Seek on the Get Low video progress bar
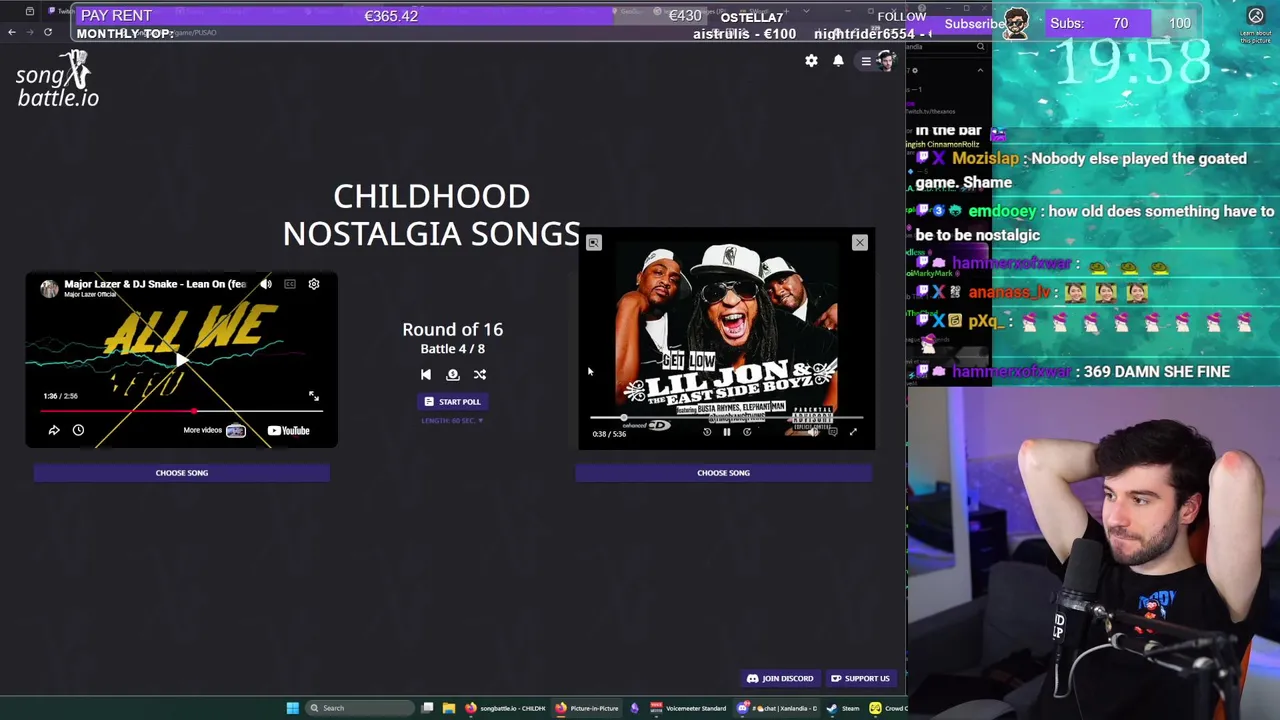This screenshot has width=1280, height=720. click(x=726, y=417)
